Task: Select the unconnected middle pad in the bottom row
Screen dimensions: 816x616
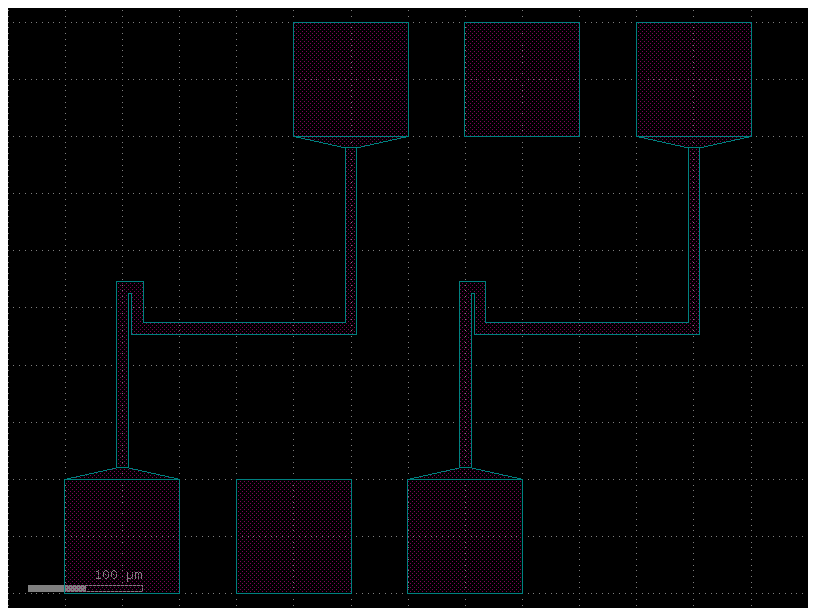Action: tap(294, 536)
